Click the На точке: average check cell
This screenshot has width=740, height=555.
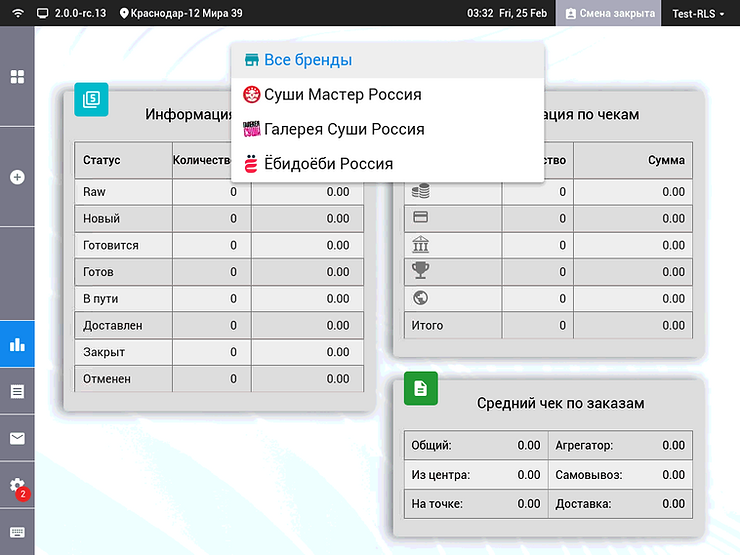476,504
